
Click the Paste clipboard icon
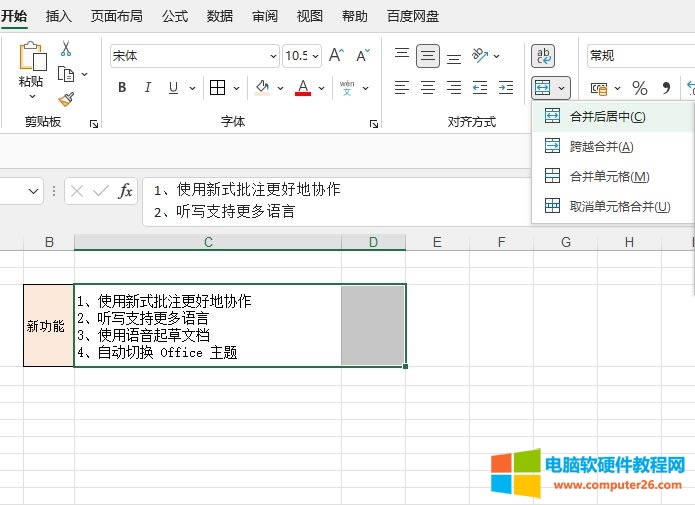(x=32, y=62)
